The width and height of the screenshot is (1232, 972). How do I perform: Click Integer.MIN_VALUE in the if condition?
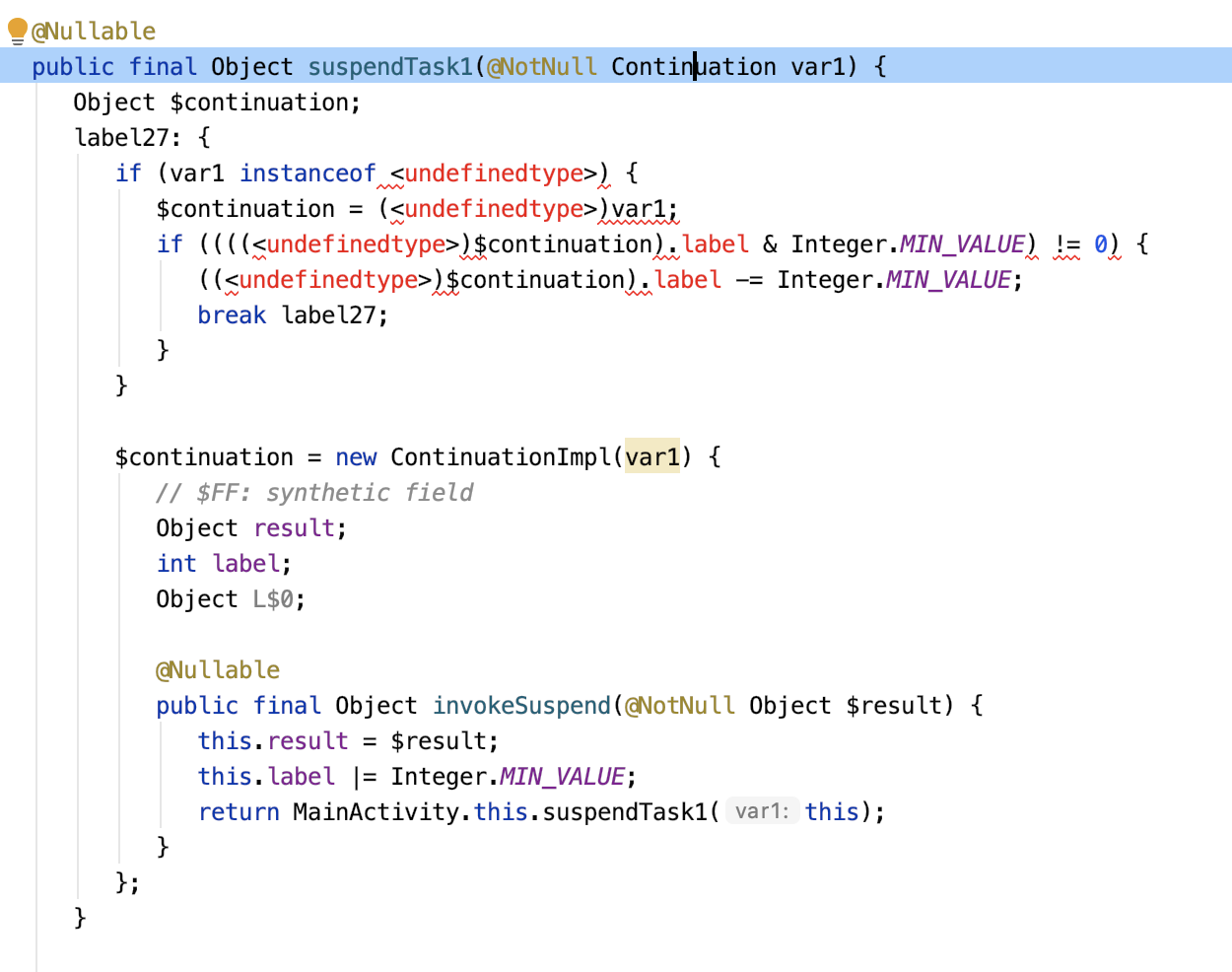961,243
